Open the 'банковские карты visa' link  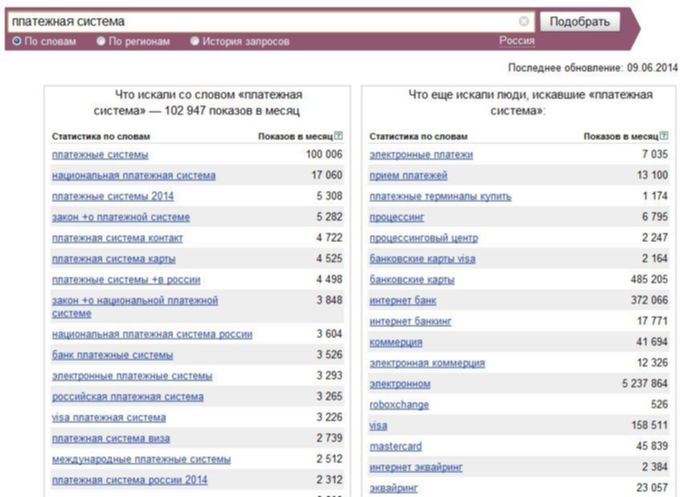(x=423, y=259)
